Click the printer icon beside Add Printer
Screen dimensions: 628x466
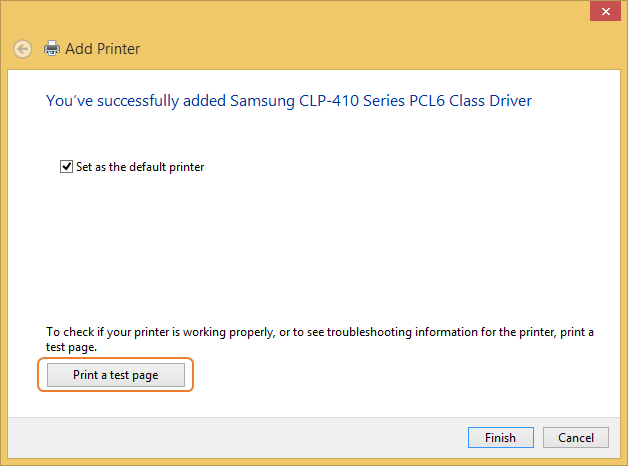click(52, 48)
